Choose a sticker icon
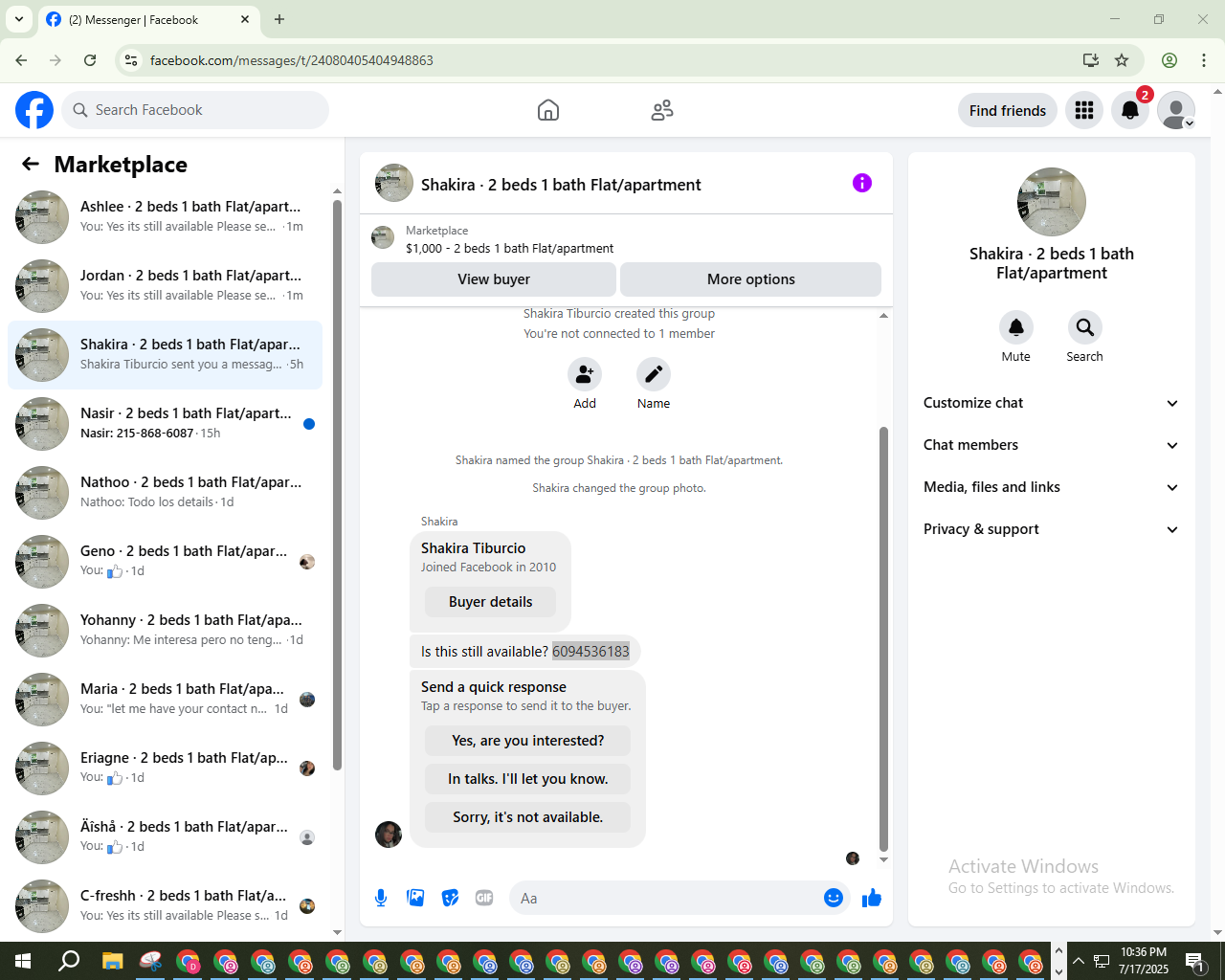Viewport: 1225px width, 980px height. coord(450,898)
